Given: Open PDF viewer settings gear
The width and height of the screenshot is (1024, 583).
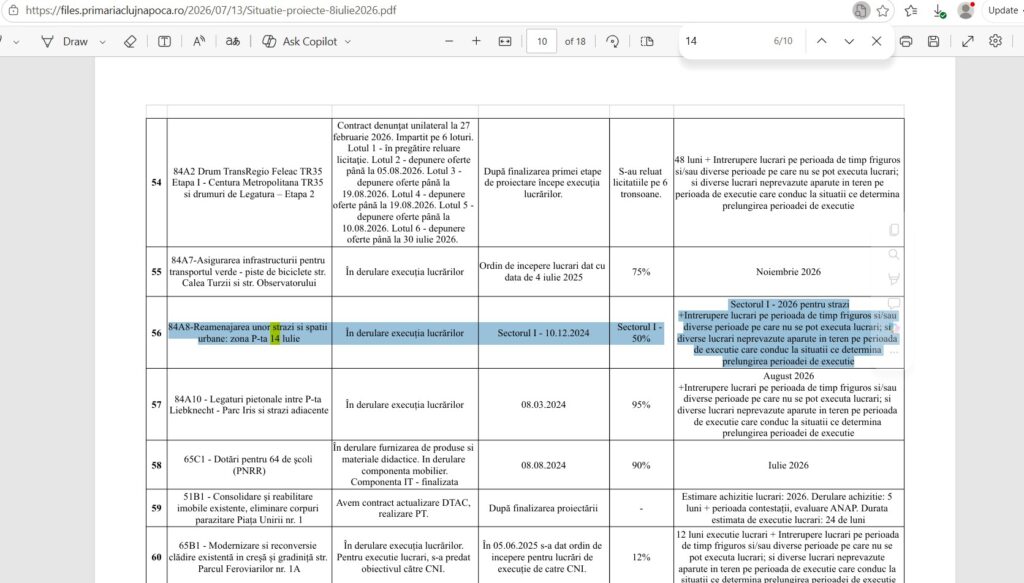Looking at the screenshot, I should (x=995, y=41).
